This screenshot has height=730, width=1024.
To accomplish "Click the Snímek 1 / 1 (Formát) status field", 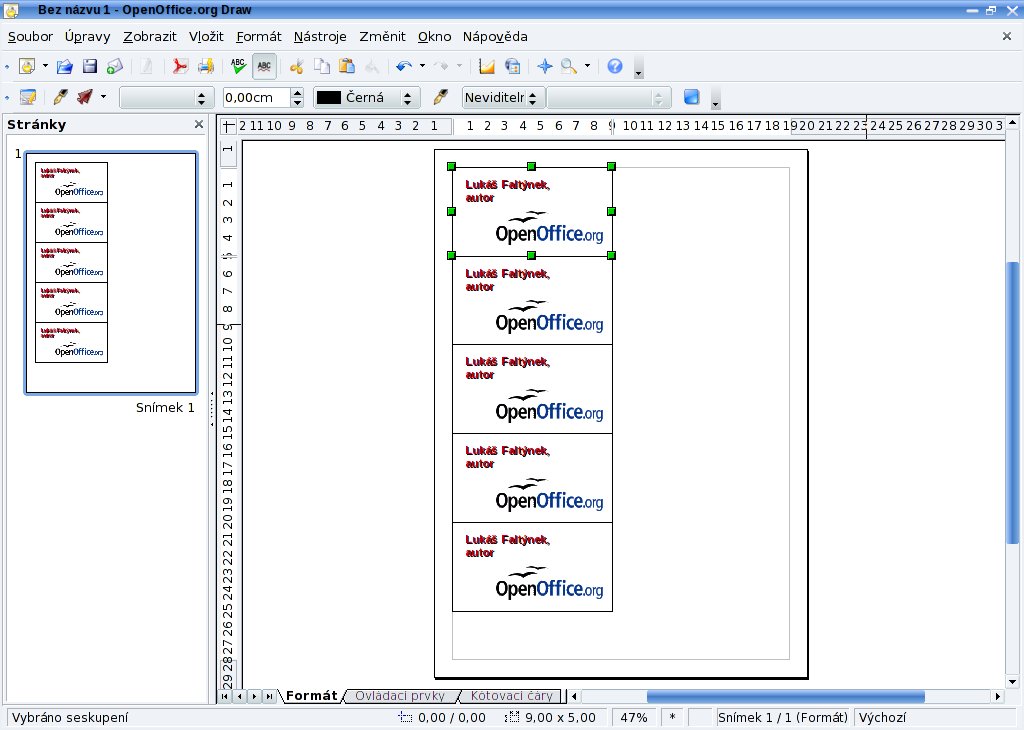I will [x=783, y=718].
